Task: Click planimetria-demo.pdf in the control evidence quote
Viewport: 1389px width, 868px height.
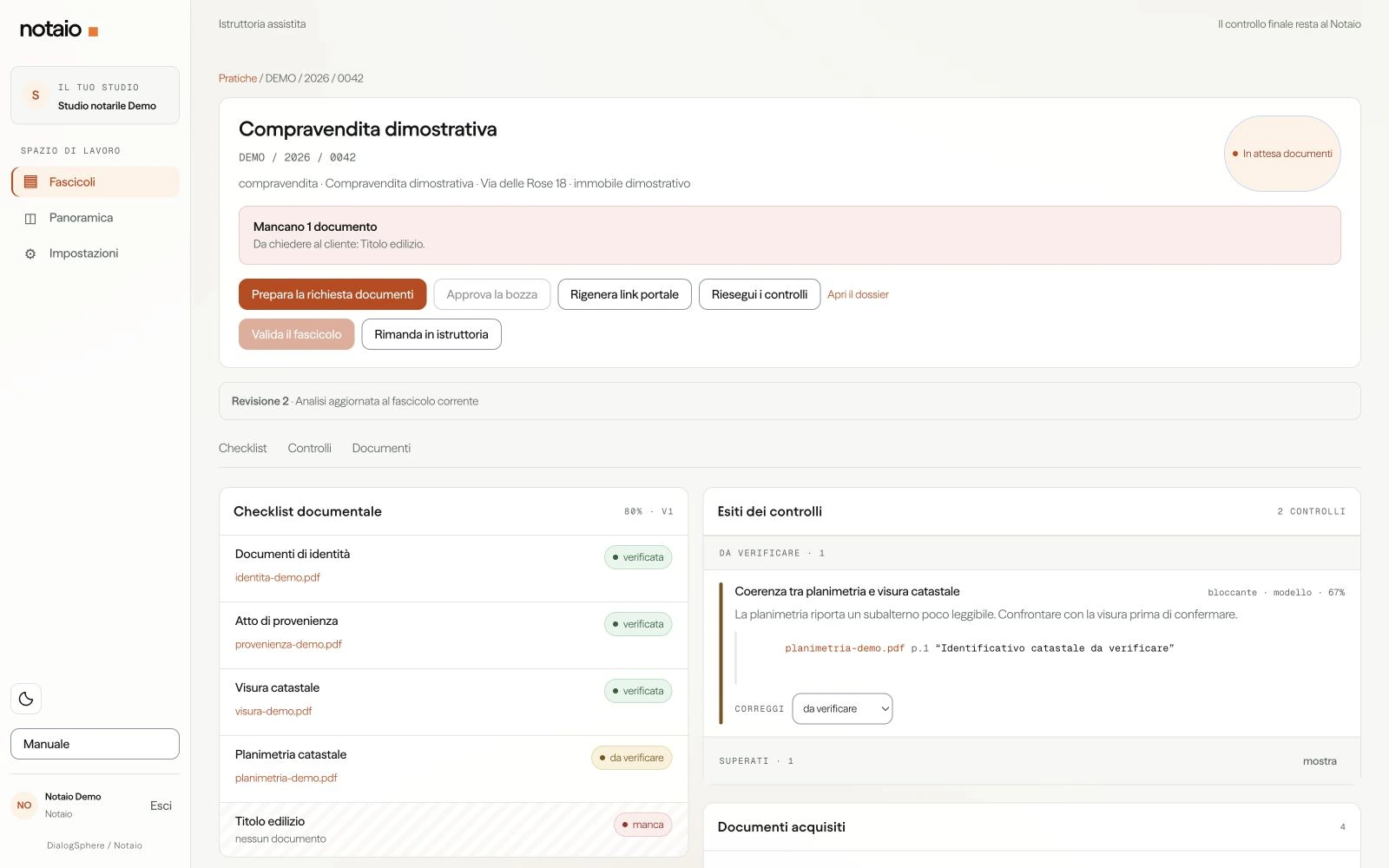Action: (845, 648)
